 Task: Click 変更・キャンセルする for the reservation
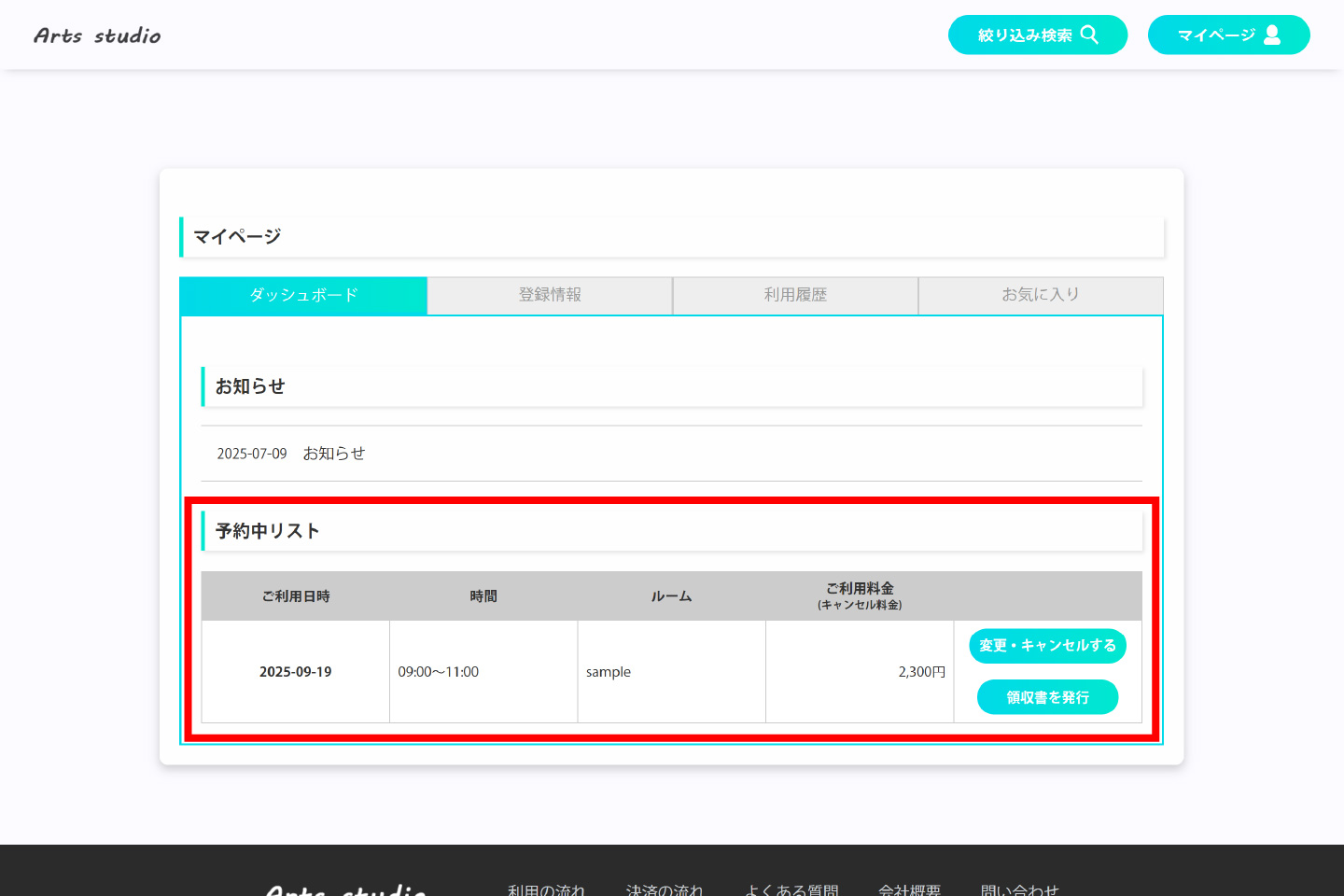tap(1047, 646)
